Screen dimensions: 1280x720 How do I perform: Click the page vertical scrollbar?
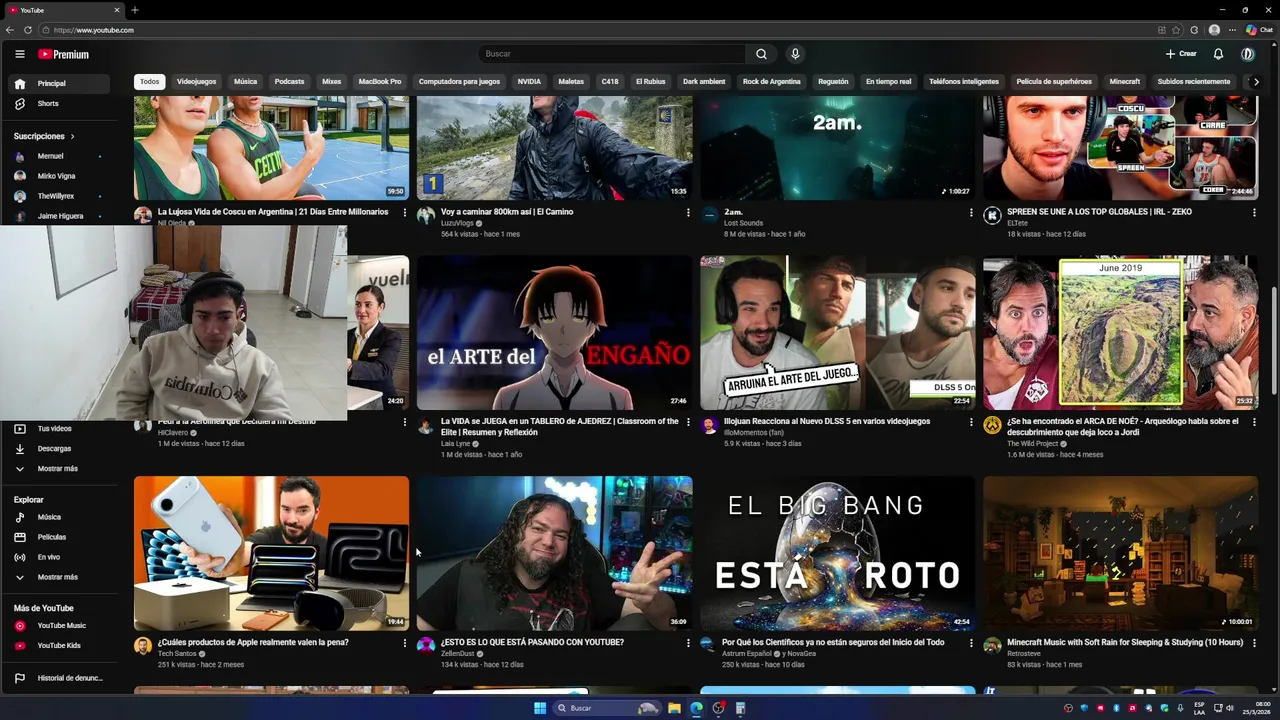(x=1274, y=340)
